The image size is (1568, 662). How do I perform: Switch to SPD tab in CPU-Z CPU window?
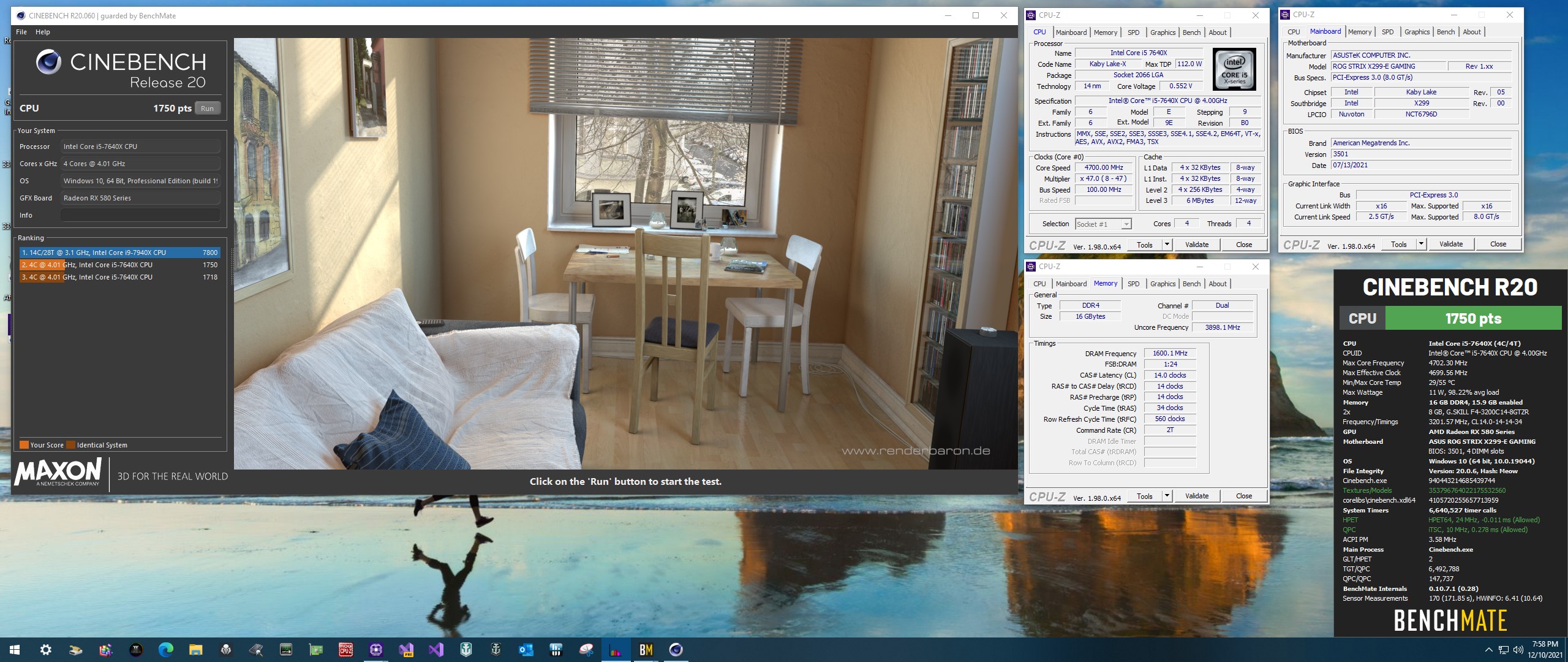pos(1134,32)
